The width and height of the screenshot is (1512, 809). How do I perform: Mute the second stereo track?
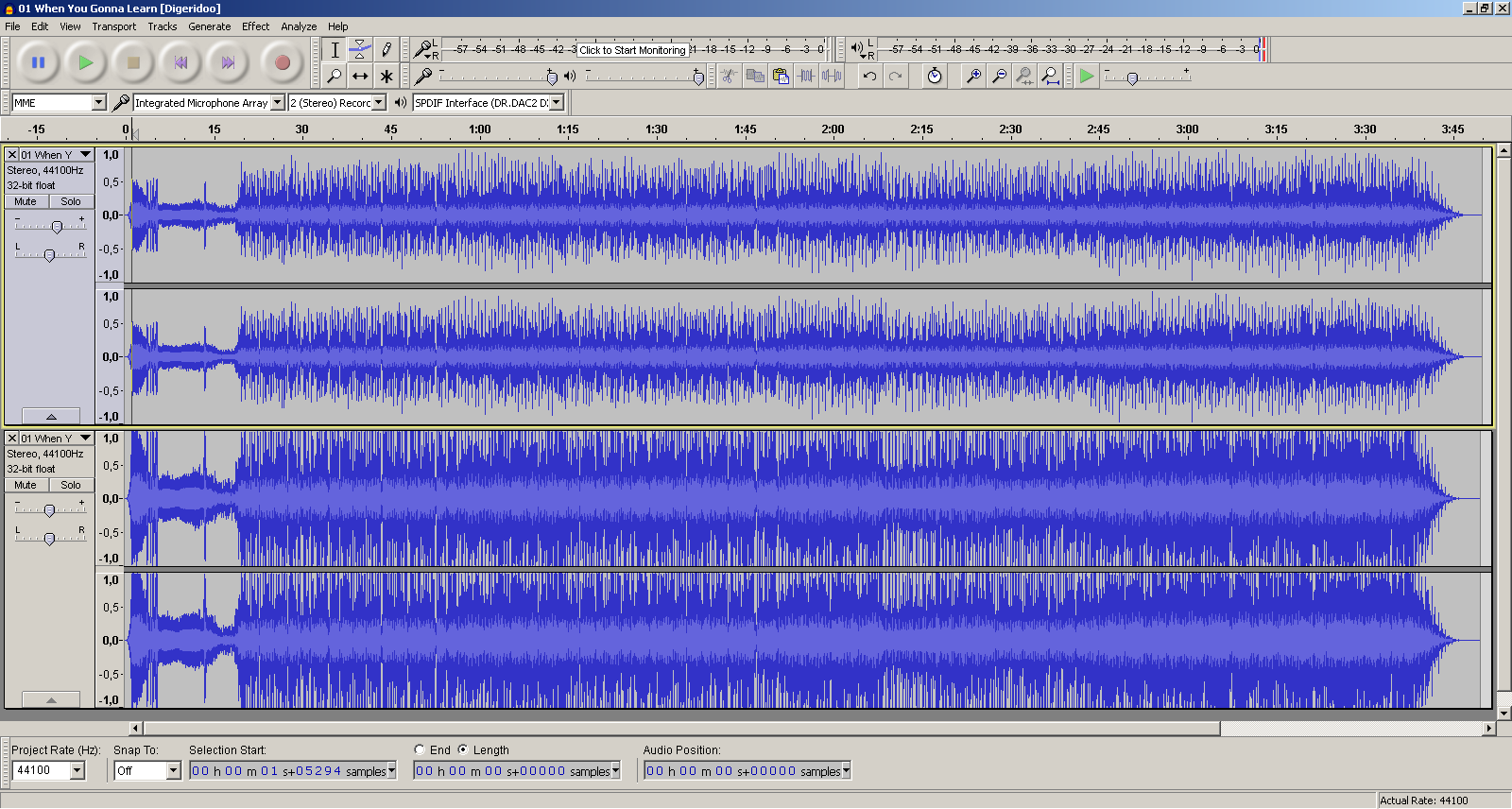pos(26,485)
